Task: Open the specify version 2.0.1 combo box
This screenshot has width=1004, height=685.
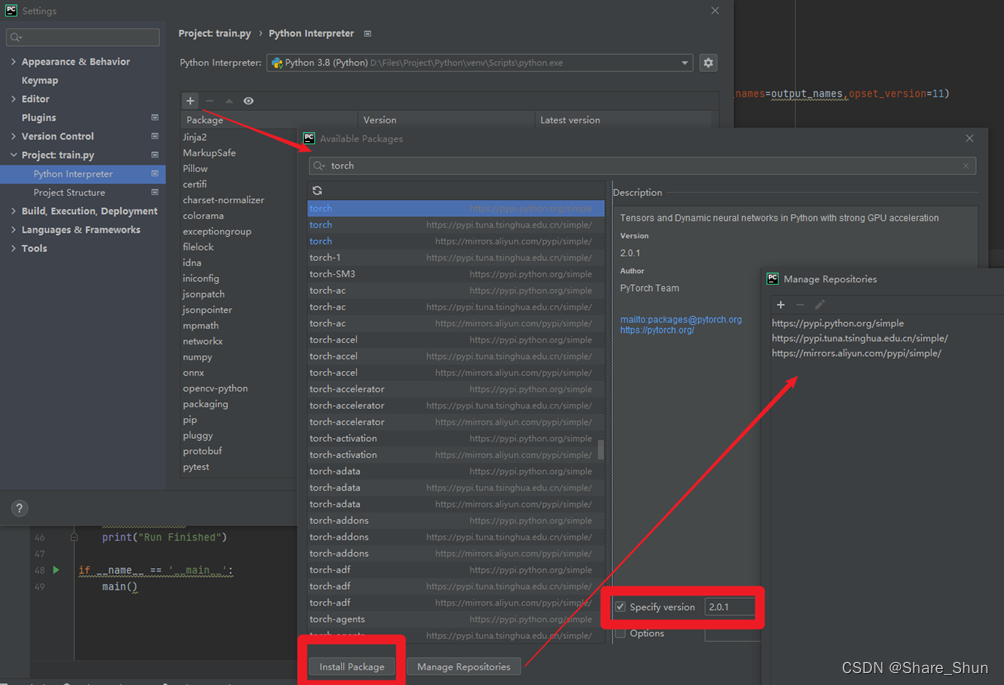Action: point(731,607)
